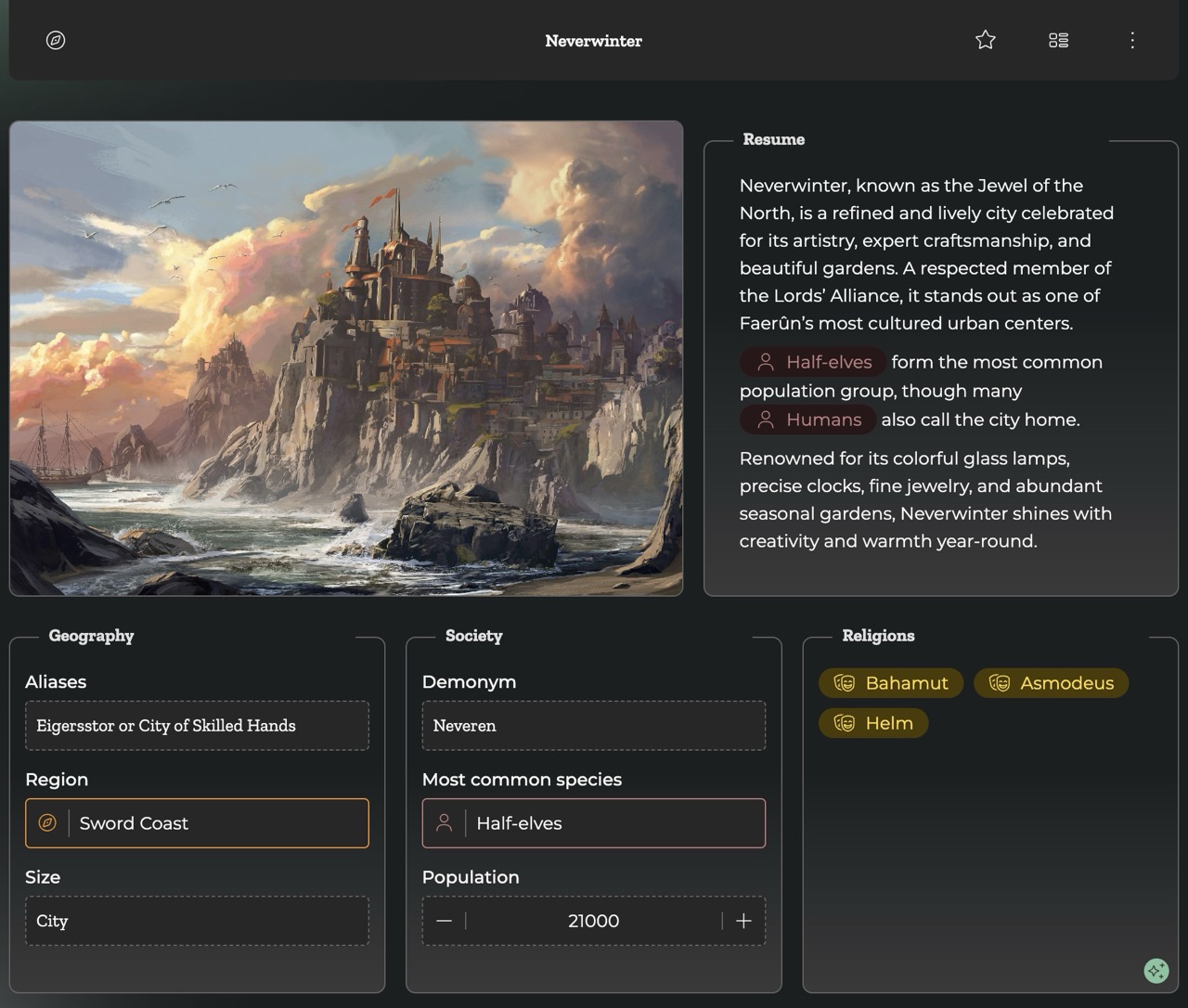
Task: Click the Size field showing City
Action: point(197,921)
